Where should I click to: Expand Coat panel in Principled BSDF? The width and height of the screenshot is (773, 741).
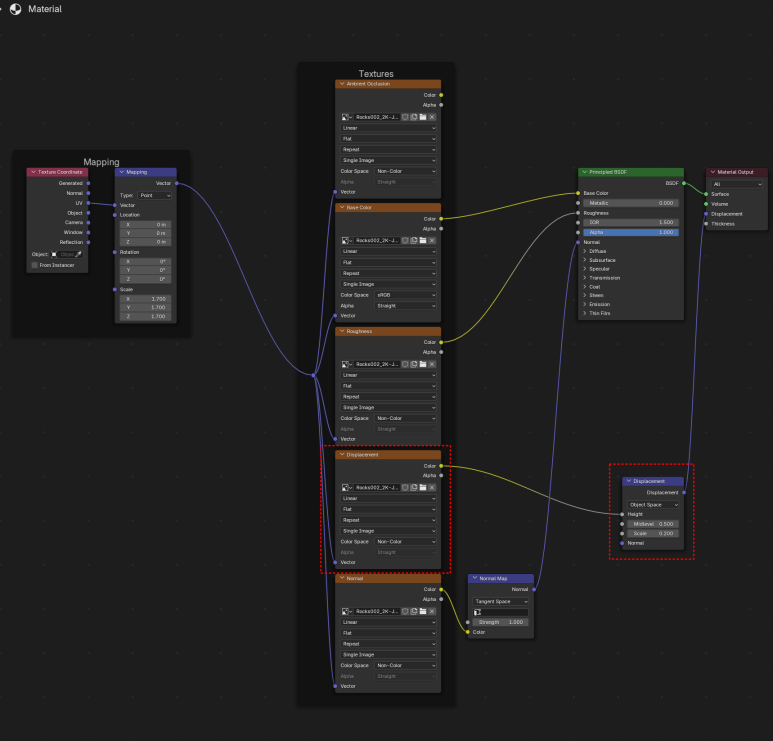tap(585, 287)
